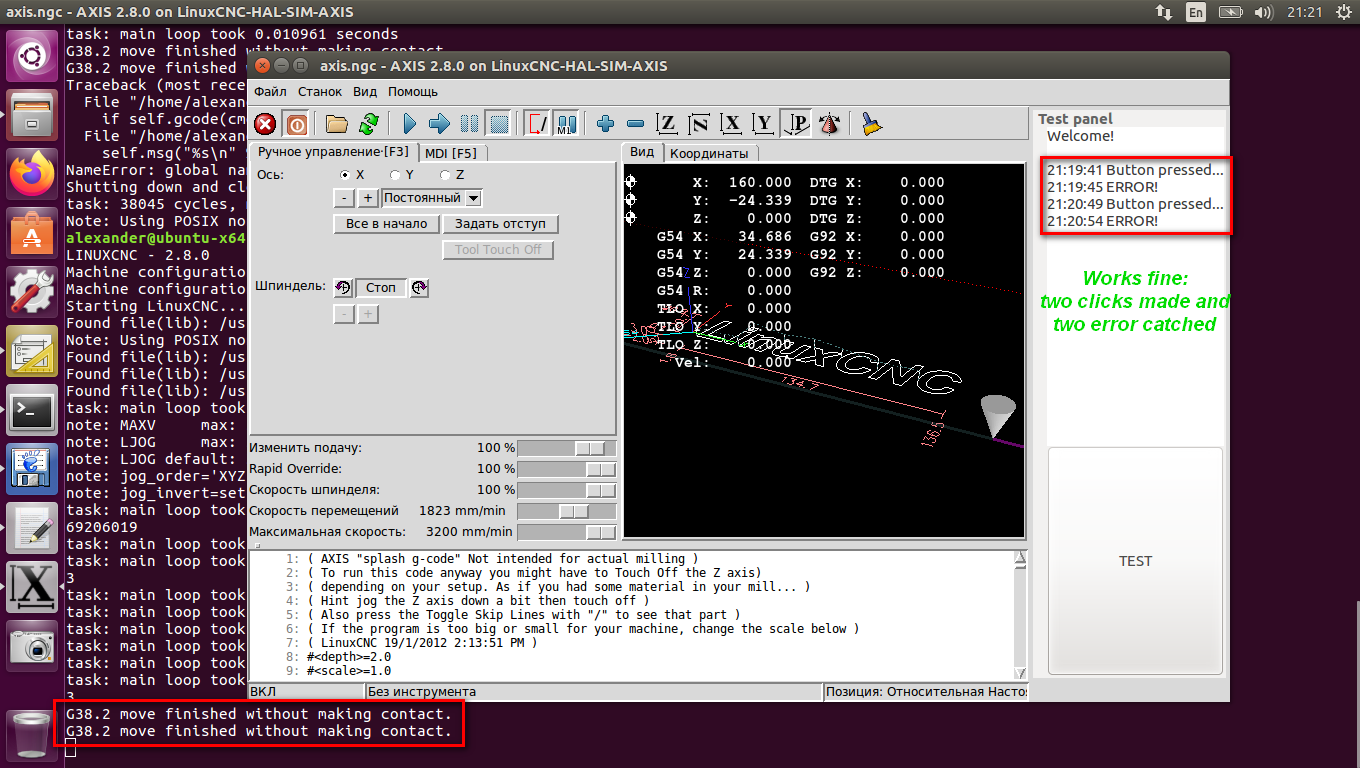The width and height of the screenshot is (1360, 768).
Task: Run the program with the play icon
Action: tap(409, 124)
